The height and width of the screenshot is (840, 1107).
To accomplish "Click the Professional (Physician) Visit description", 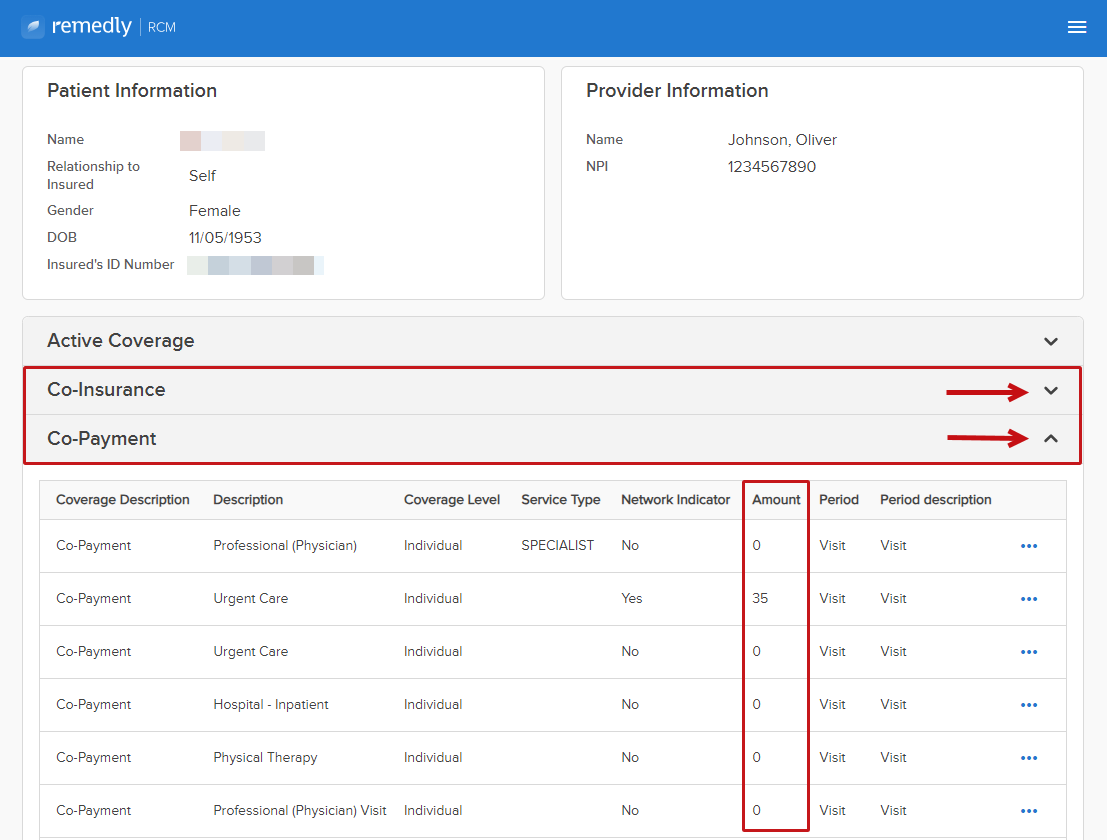I will click(x=300, y=810).
